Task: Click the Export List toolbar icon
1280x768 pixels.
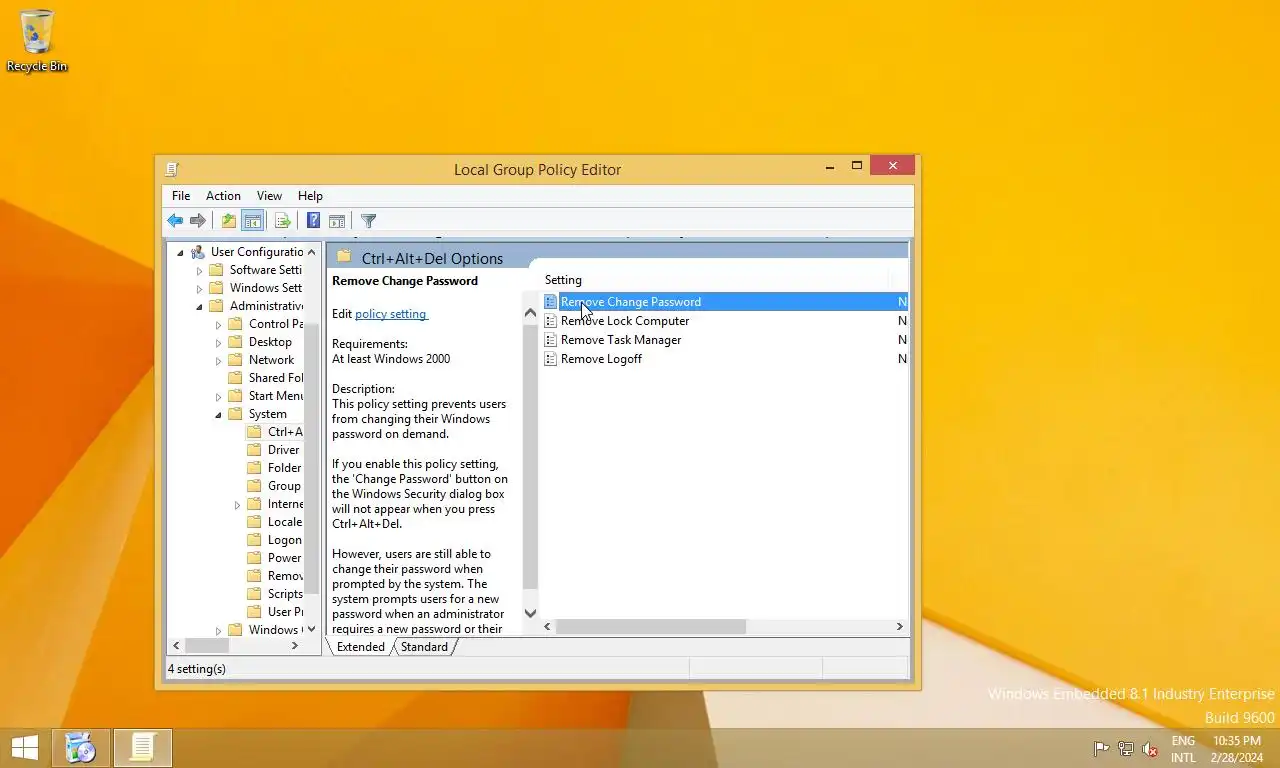Action: 283,221
